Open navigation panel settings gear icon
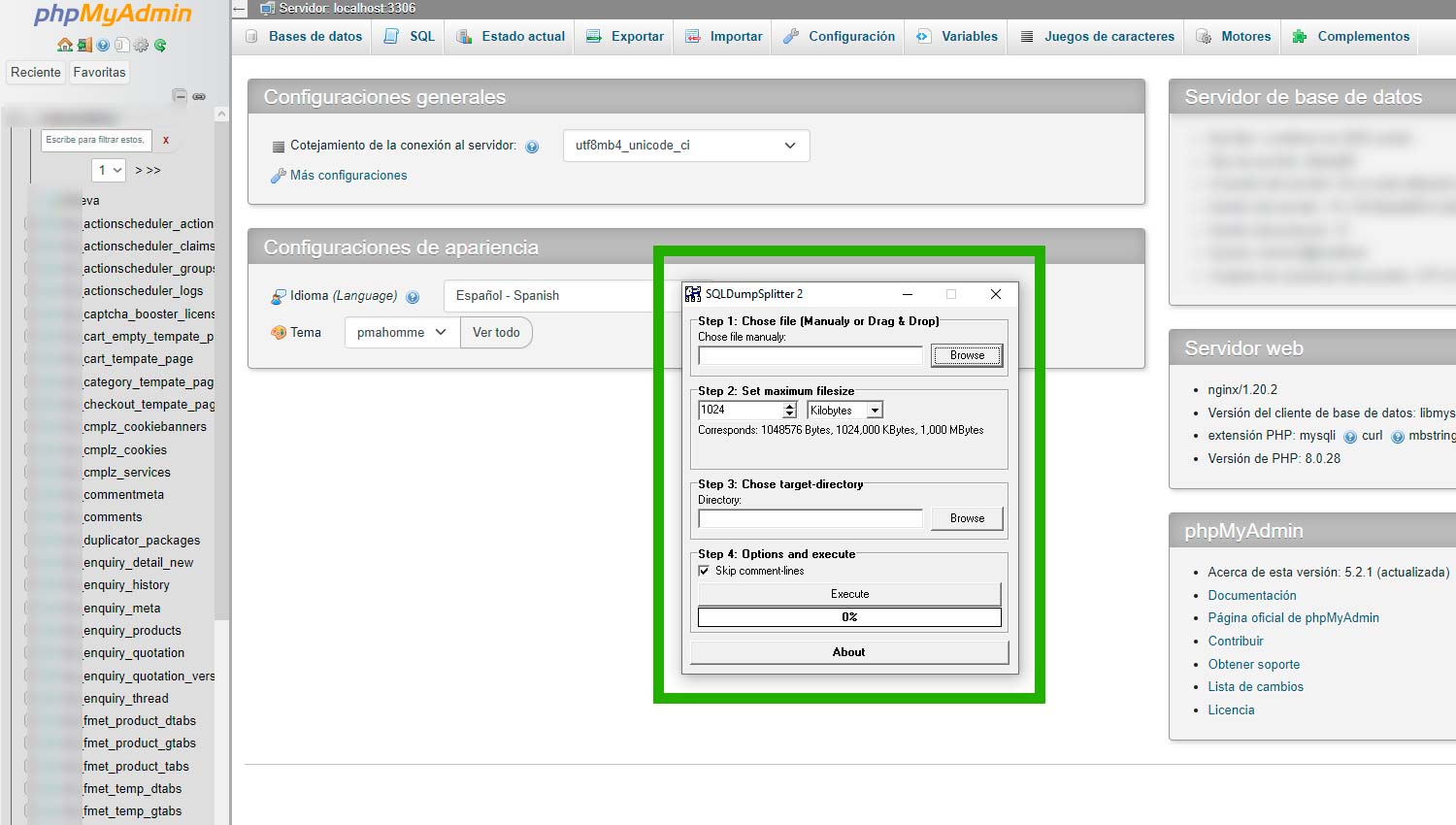 [x=141, y=45]
